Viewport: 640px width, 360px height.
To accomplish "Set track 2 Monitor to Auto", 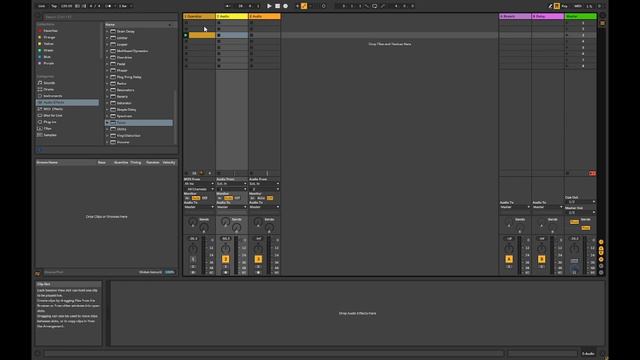I will (229, 198).
